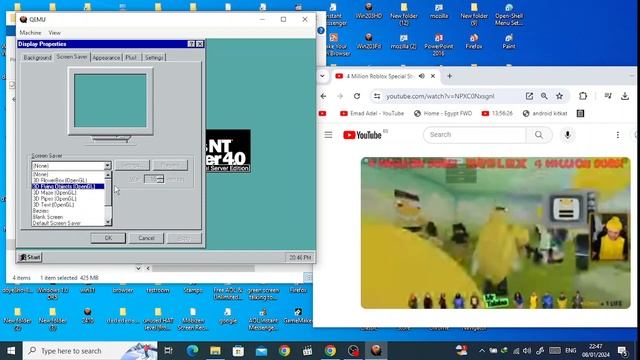Screen dimensions: 640x360
Task: Go back in Chrome
Action: tap(323, 96)
